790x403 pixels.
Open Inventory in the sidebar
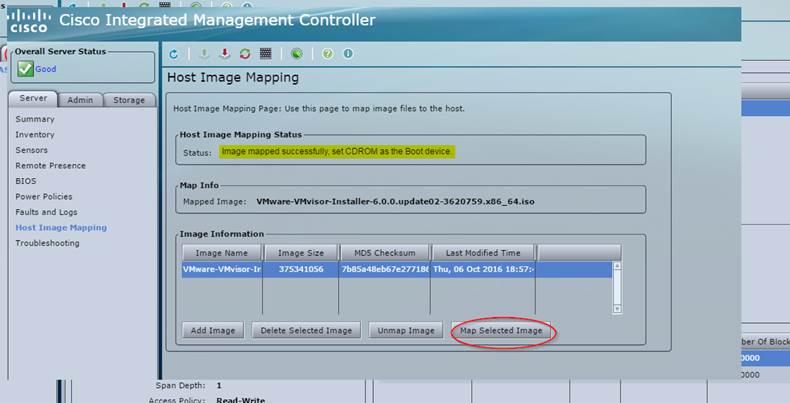tap(35, 135)
